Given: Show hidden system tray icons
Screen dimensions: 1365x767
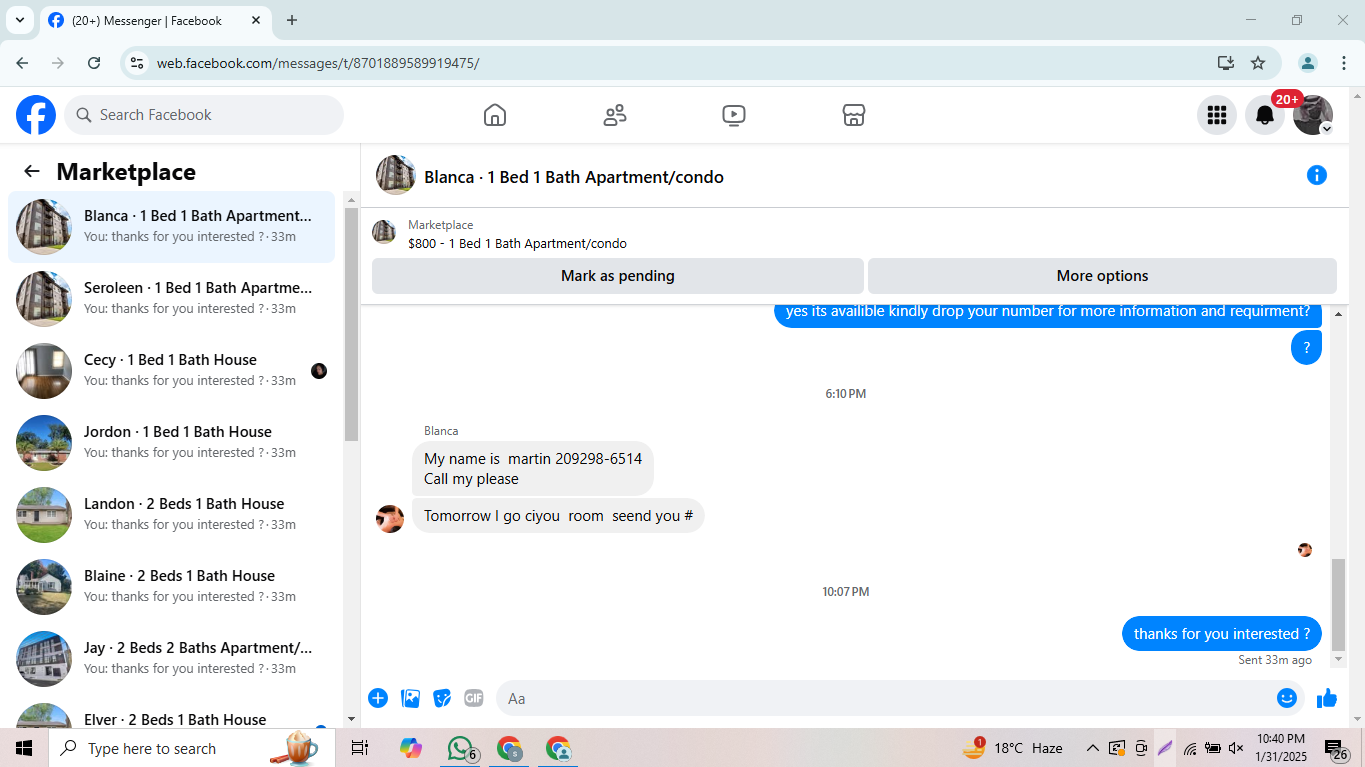Looking at the screenshot, I should coord(1093,748).
